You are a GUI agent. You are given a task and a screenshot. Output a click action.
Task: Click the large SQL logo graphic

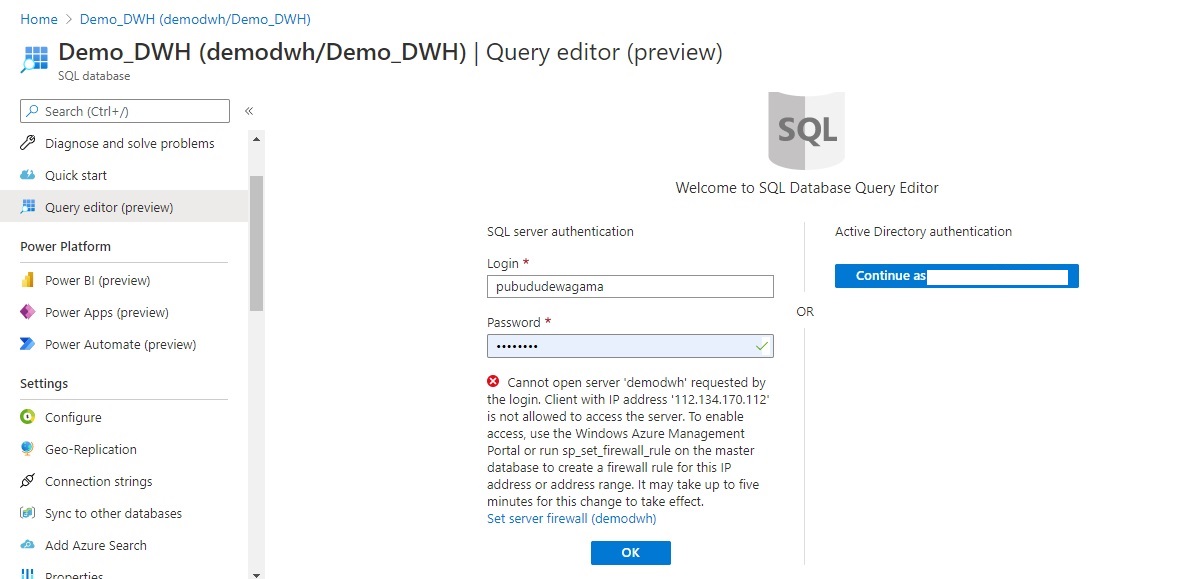806,130
